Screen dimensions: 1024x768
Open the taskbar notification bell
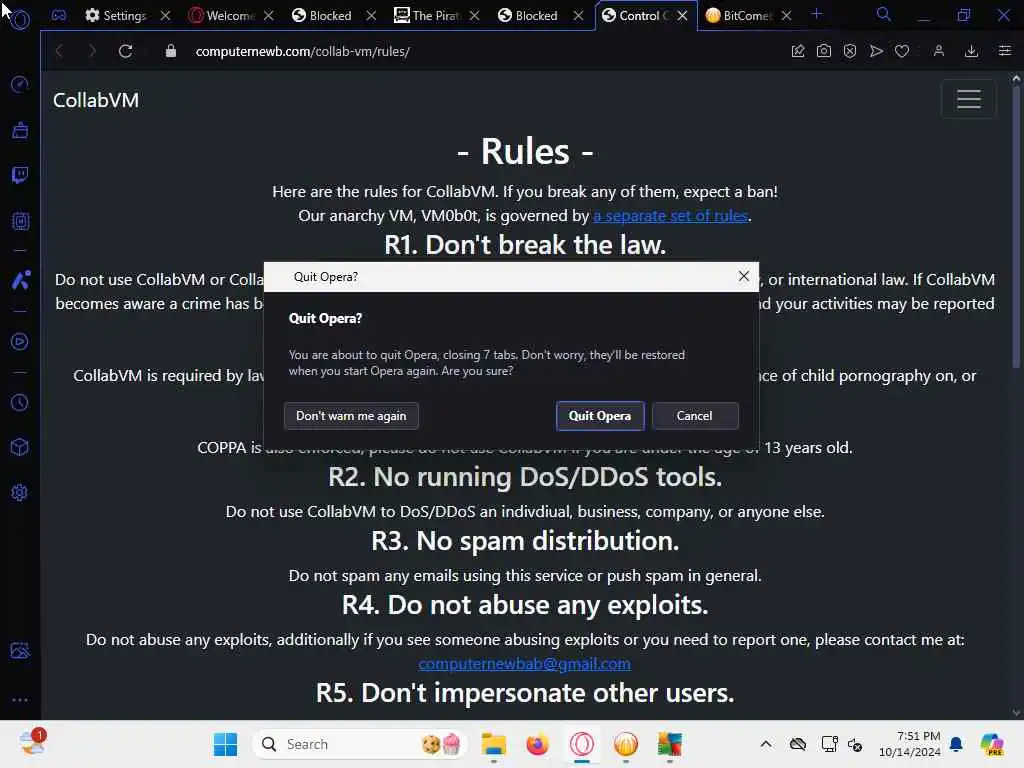click(x=956, y=744)
